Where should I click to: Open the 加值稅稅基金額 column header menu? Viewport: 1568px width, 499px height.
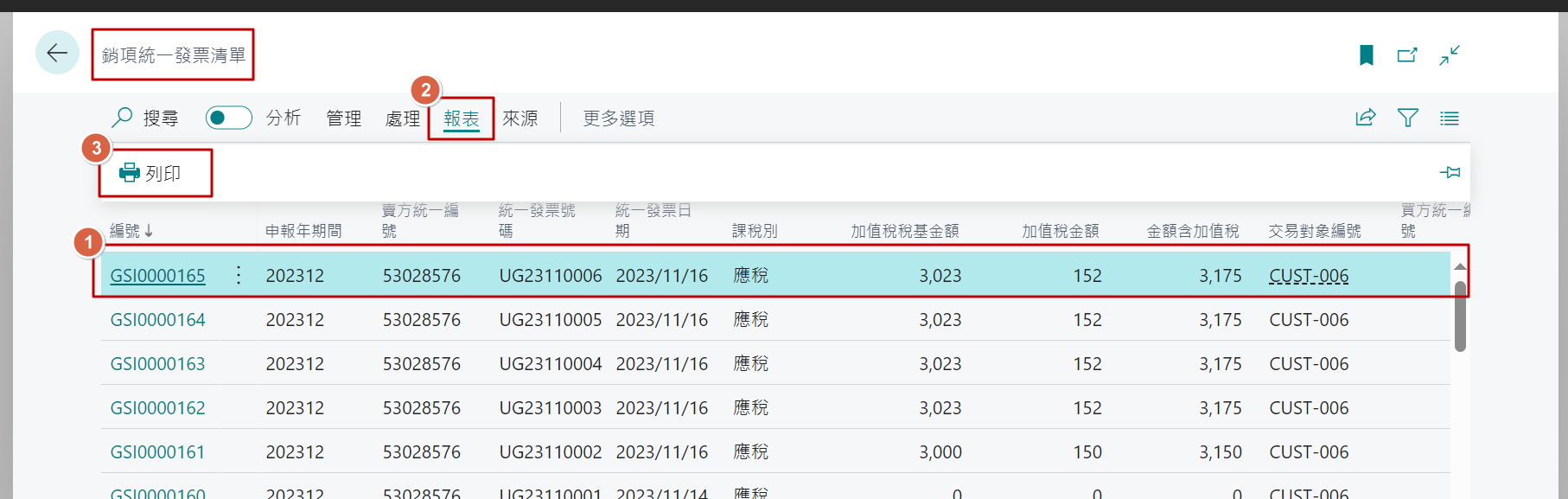[x=905, y=231]
